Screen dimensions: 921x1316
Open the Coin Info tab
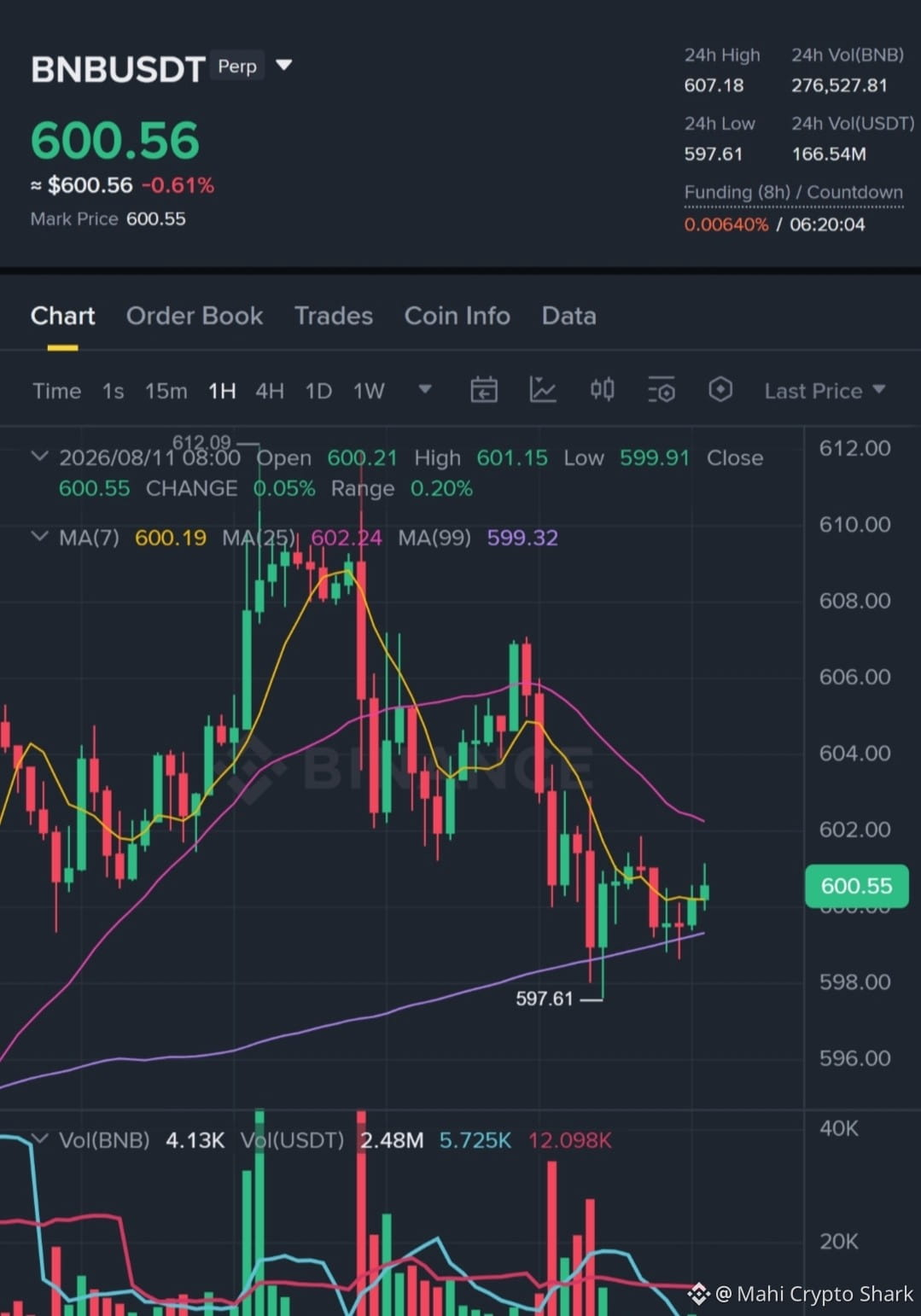click(458, 316)
